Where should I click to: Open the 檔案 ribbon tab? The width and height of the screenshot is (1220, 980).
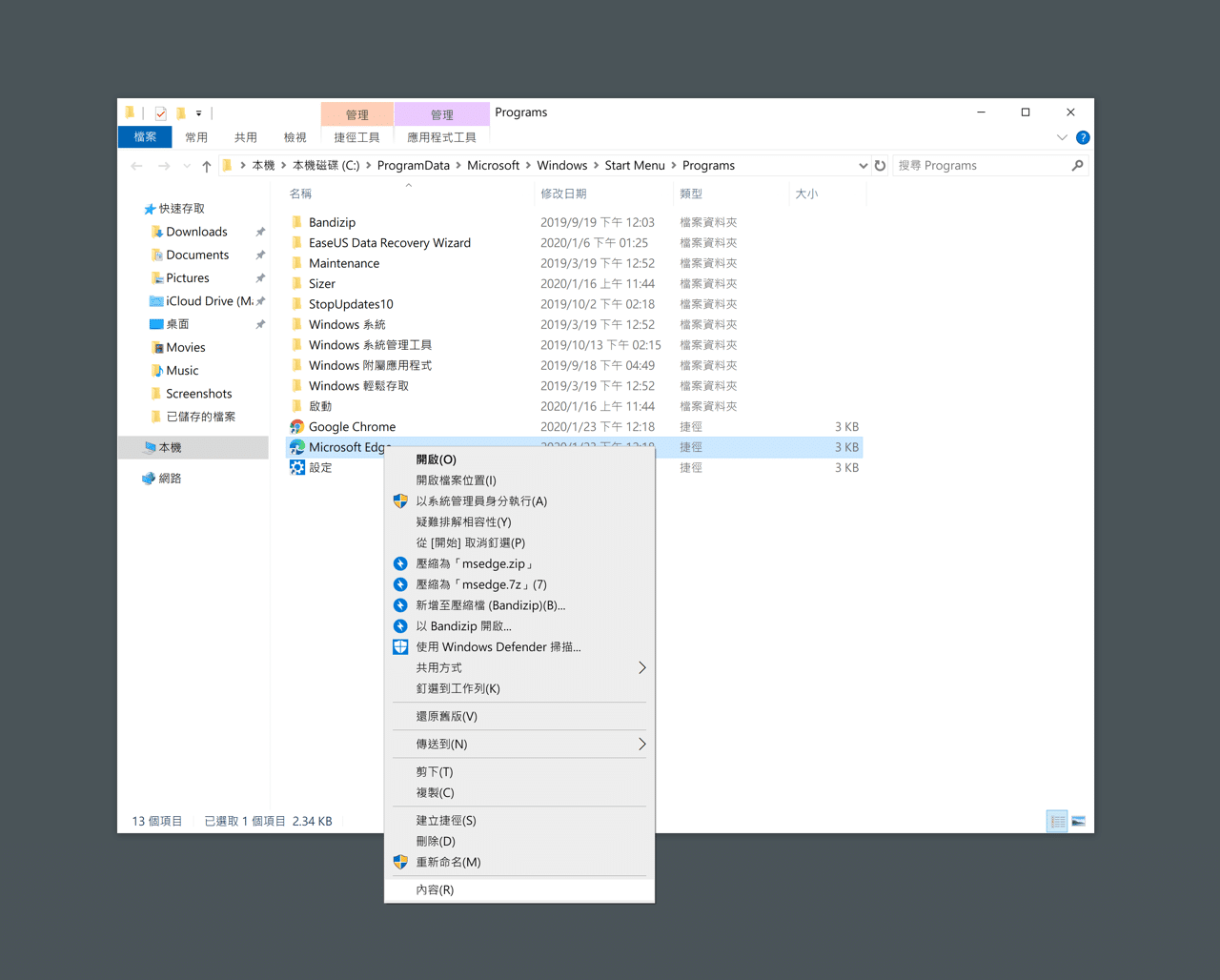(x=145, y=137)
